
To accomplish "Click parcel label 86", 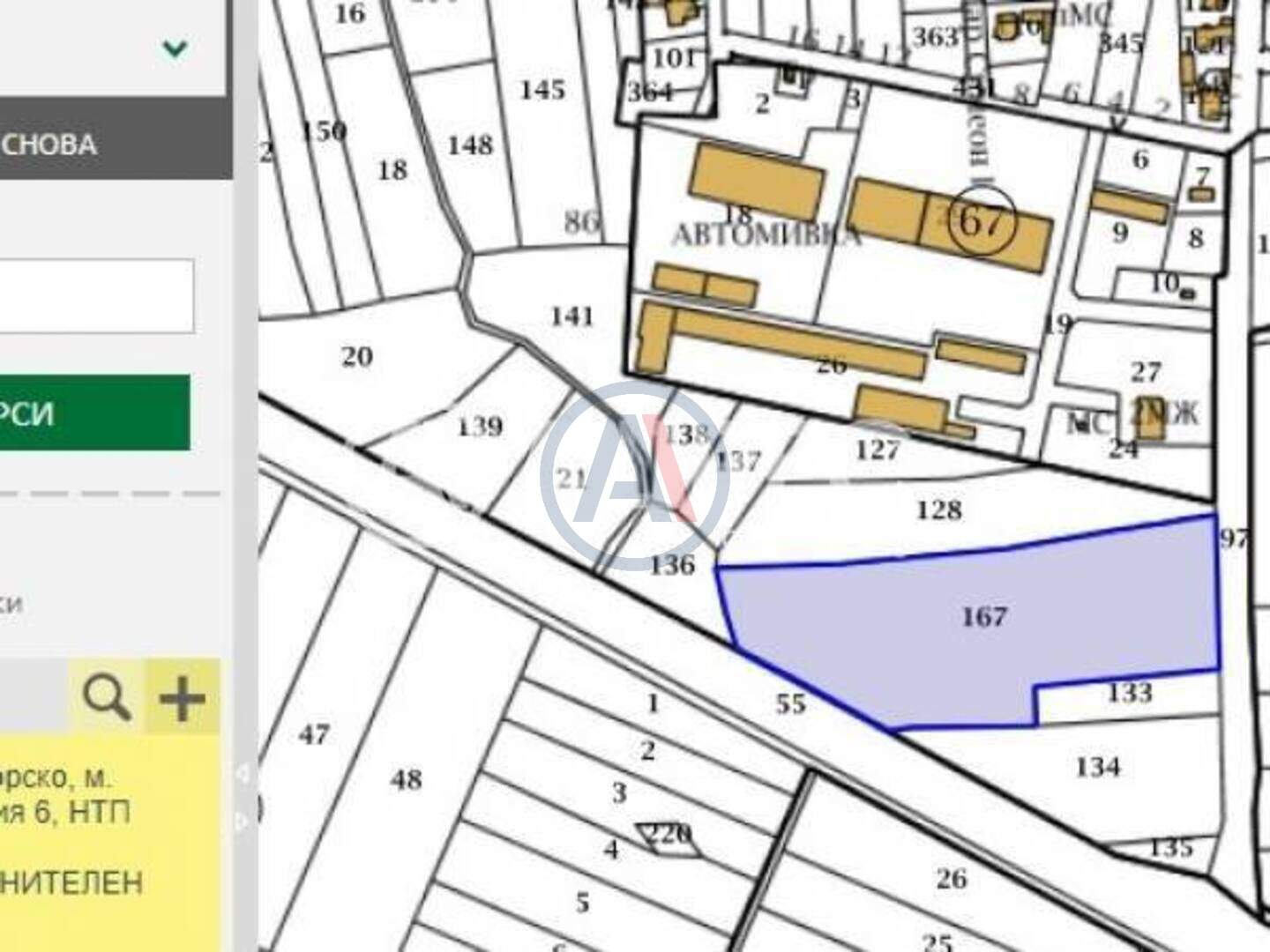I will point(581,221).
